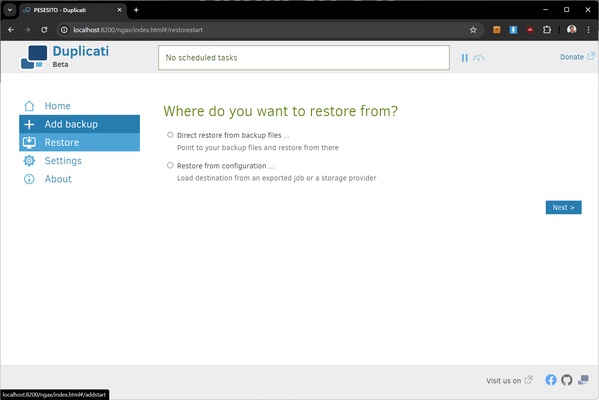The image size is (599, 400).
Task: Click the Duplicati forum icon in footer
Action: coord(583,380)
